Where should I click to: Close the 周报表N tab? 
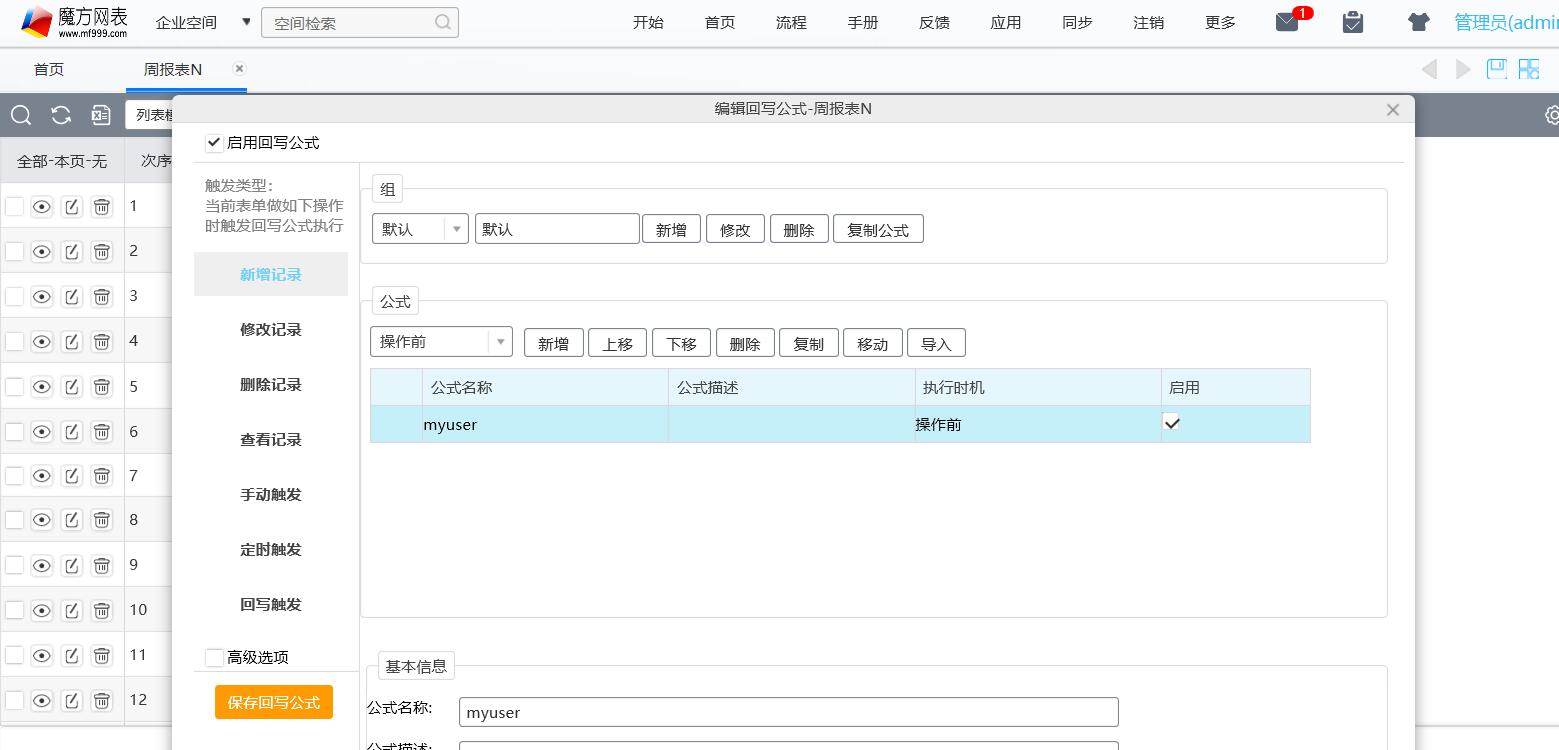(x=239, y=68)
